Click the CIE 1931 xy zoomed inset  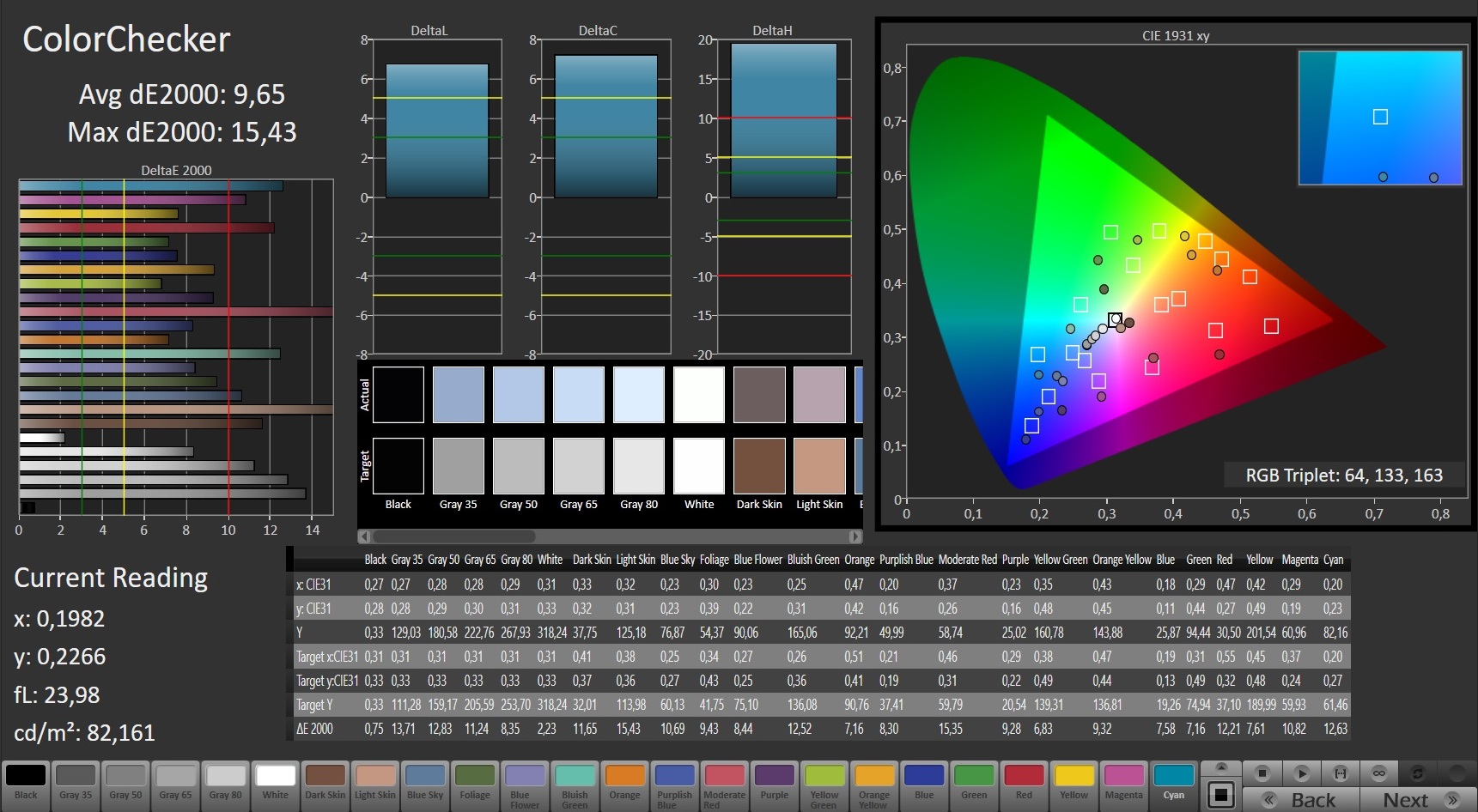[x=1380, y=118]
